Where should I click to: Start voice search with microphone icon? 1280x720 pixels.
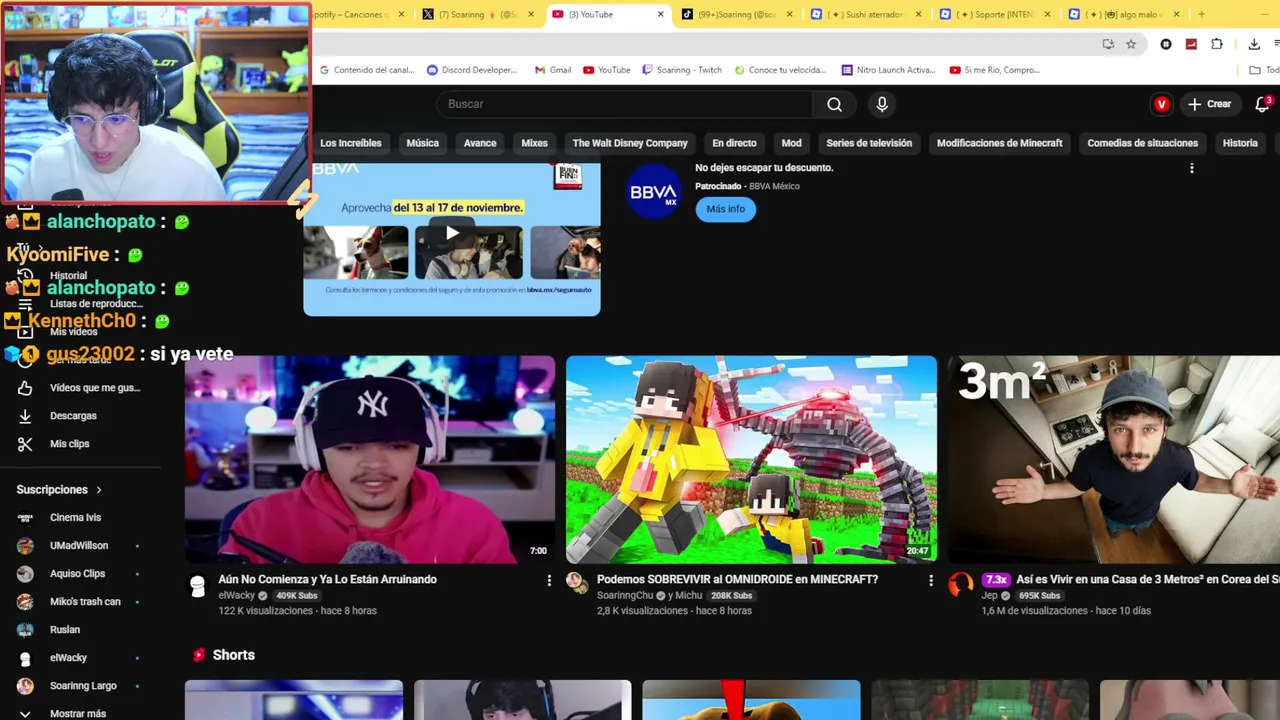click(882, 104)
